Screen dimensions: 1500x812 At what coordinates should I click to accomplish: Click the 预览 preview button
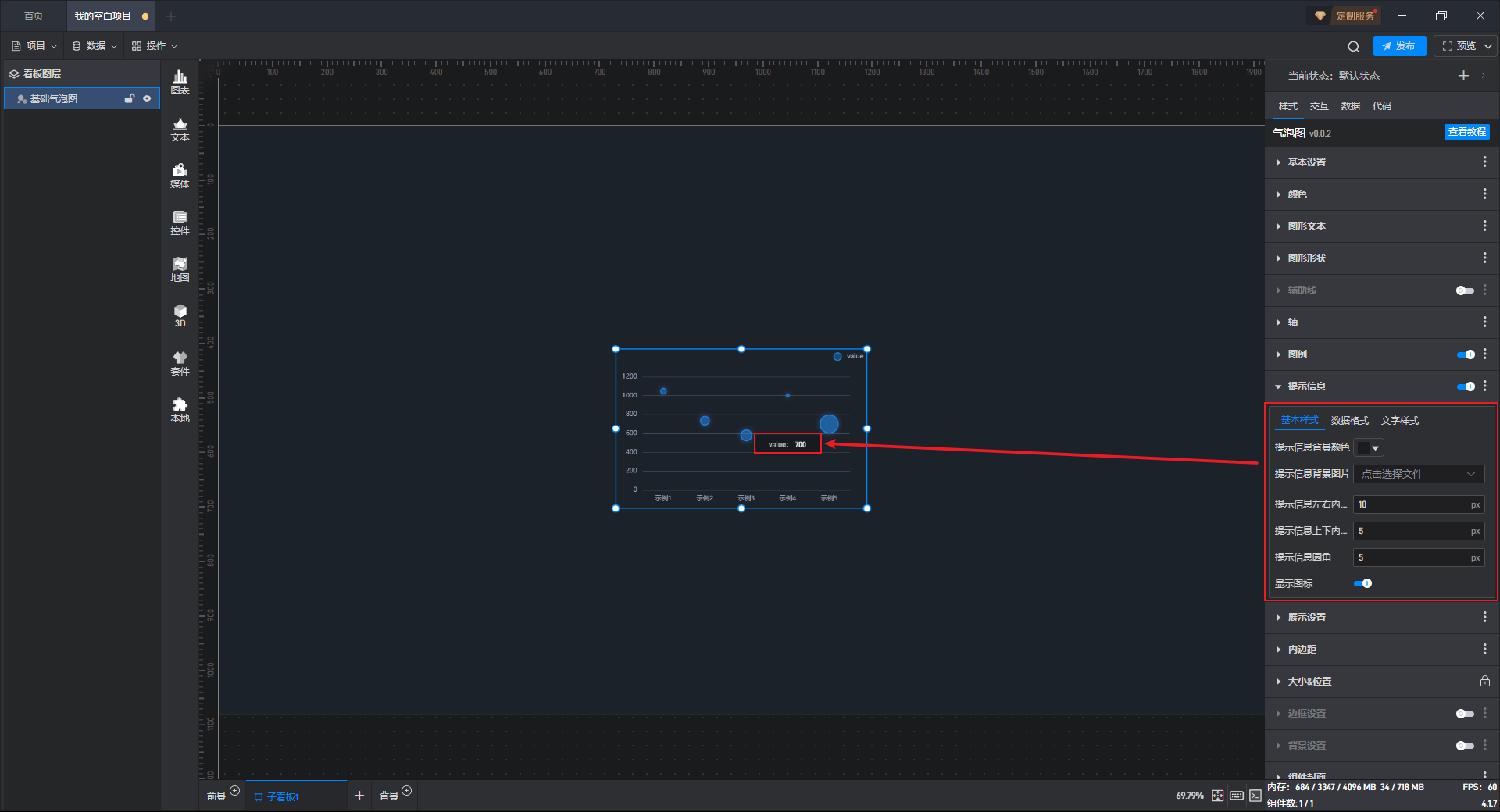pos(1459,46)
